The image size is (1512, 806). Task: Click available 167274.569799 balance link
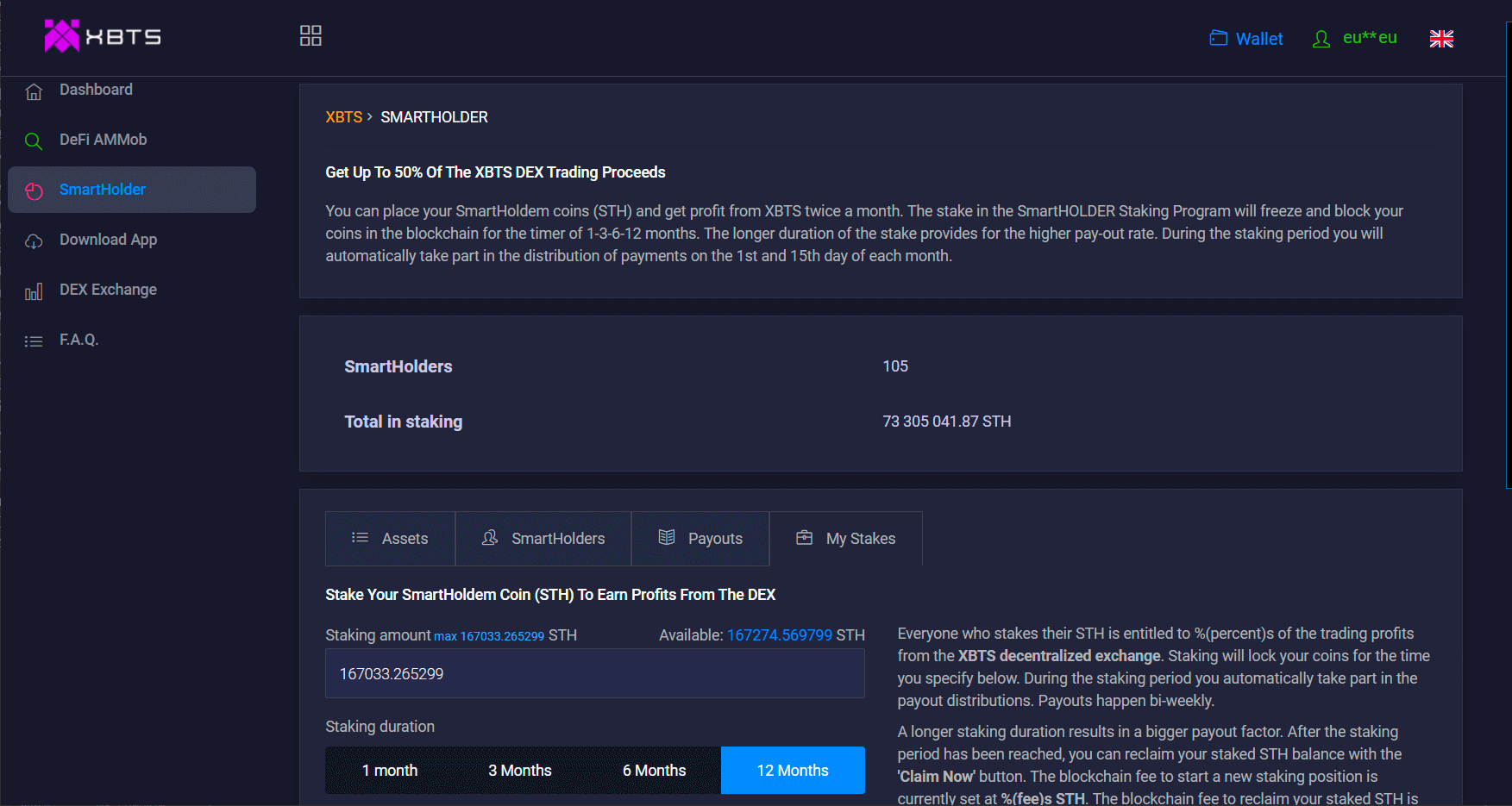click(x=780, y=635)
